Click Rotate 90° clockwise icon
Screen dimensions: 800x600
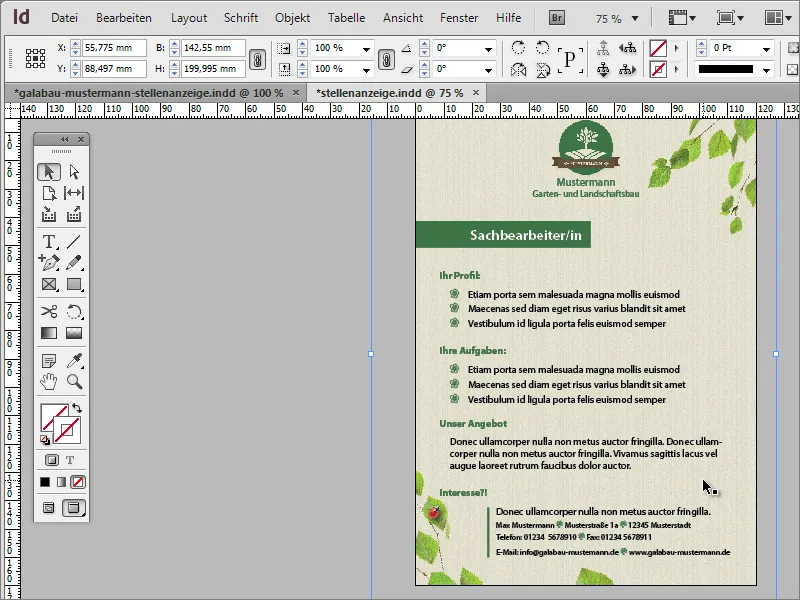click(x=518, y=48)
